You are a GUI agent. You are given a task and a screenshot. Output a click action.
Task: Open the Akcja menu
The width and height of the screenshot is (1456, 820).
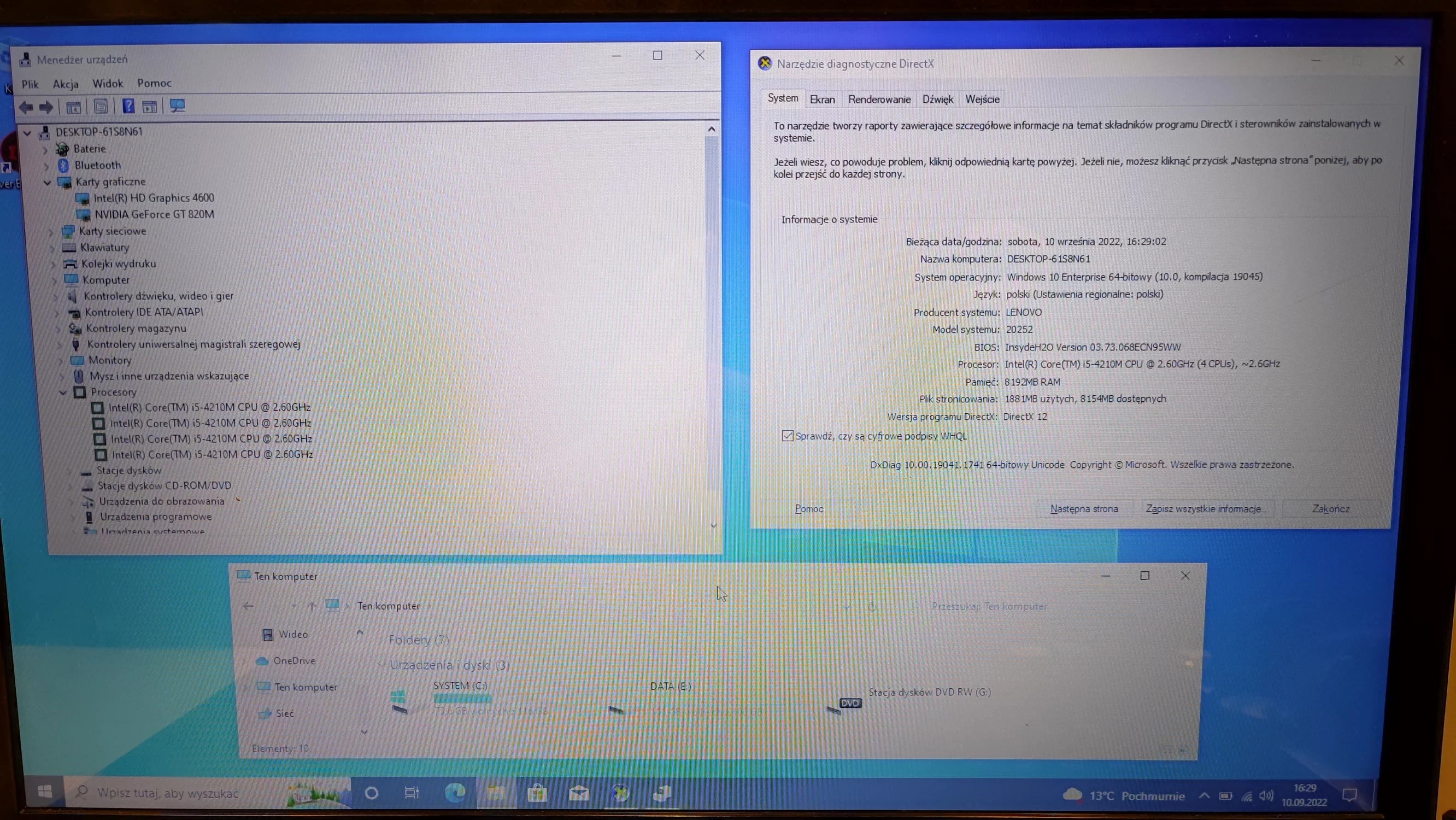click(x=66, y=84)
